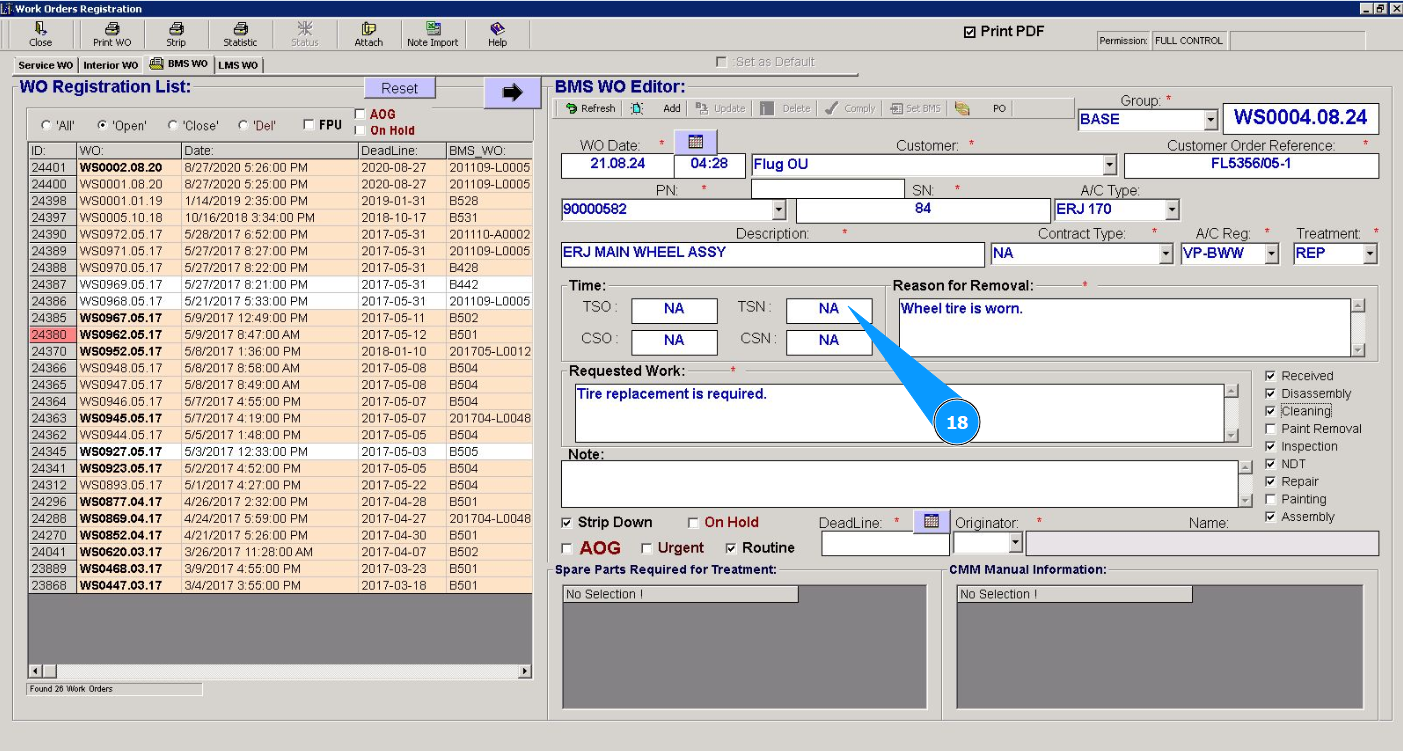Select work order WS0967.05.17 row
1403x751 pixels.
(x=120, y=318)
